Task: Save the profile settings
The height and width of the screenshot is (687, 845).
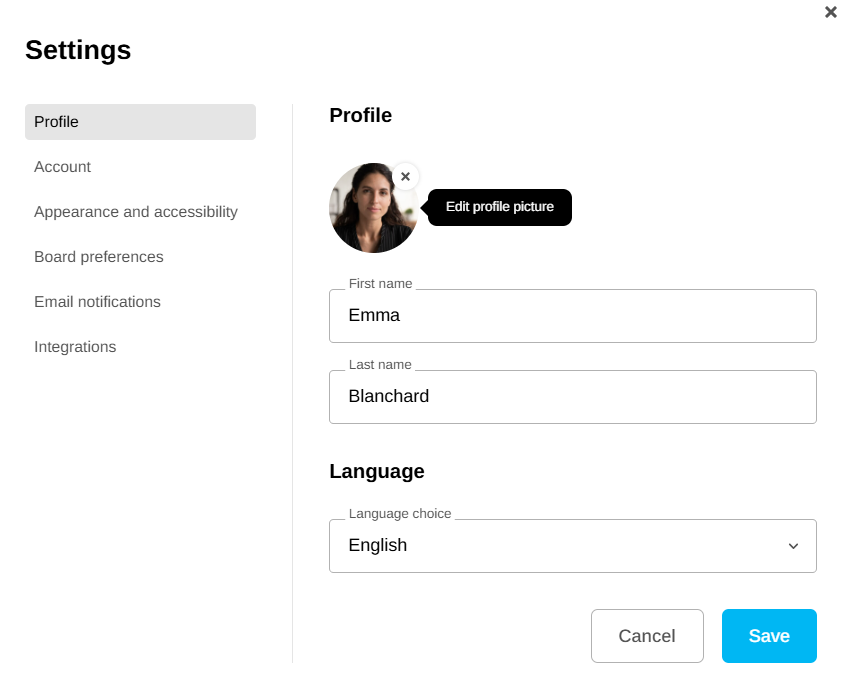Action: click(x=769, y=636)
